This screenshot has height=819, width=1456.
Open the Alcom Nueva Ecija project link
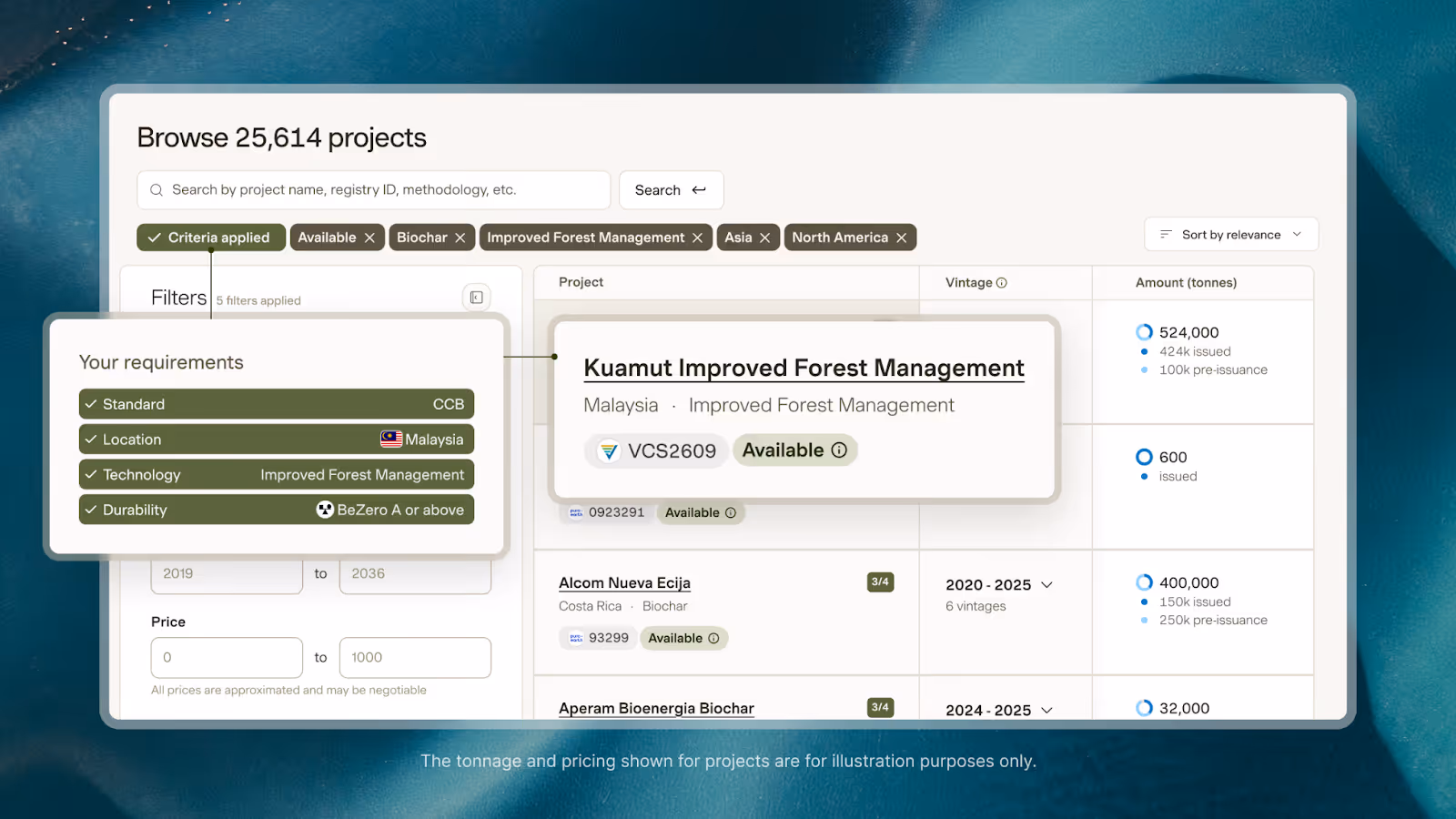[624, 583]
